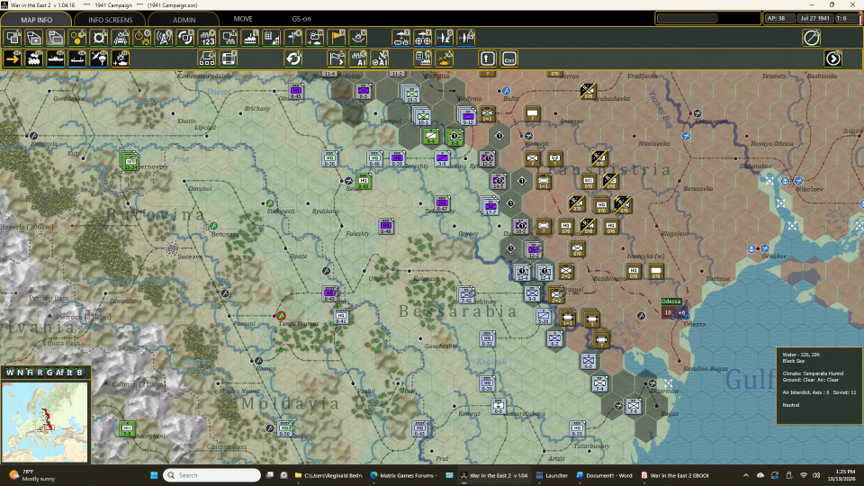Toggle the calendar grid icon
This screenshot has height=486, width=864.
[272, 38]
